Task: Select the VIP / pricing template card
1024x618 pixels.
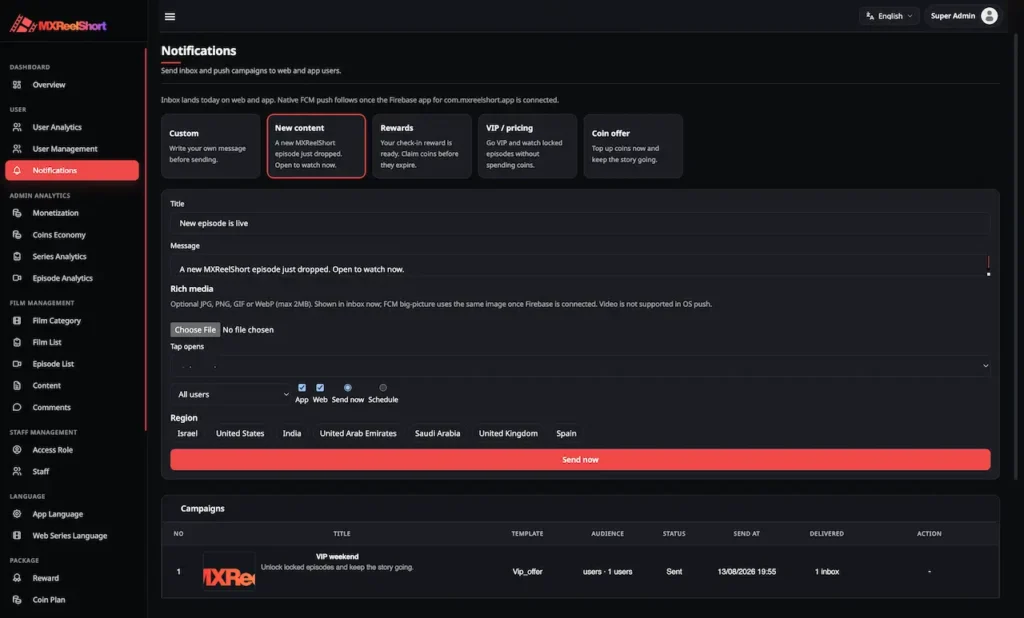Action: (x=527, y=146)
